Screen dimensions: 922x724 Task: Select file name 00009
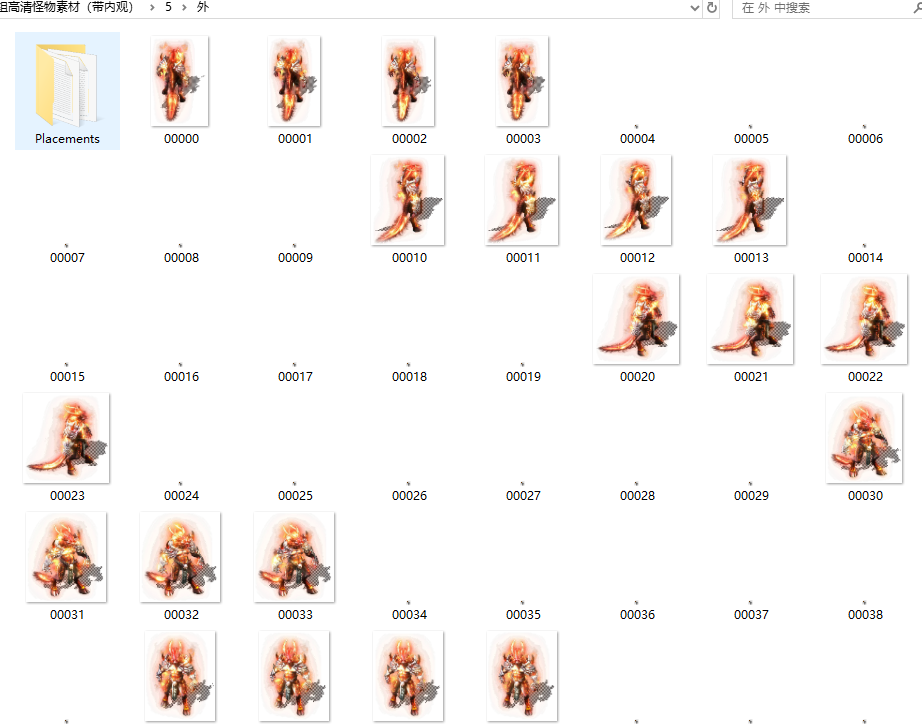(295, 257)
